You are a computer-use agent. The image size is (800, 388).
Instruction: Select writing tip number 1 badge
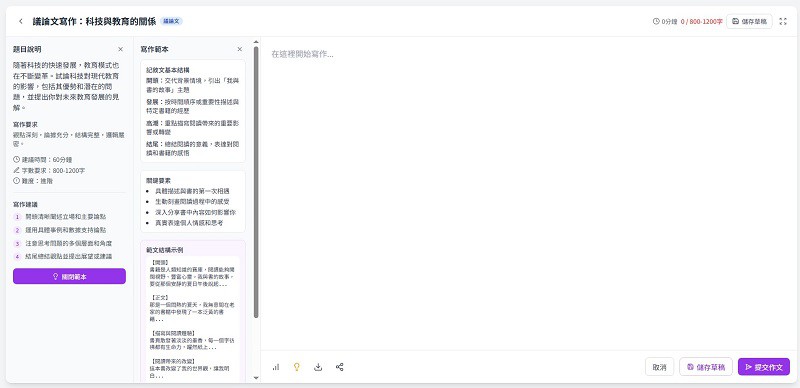17,217
